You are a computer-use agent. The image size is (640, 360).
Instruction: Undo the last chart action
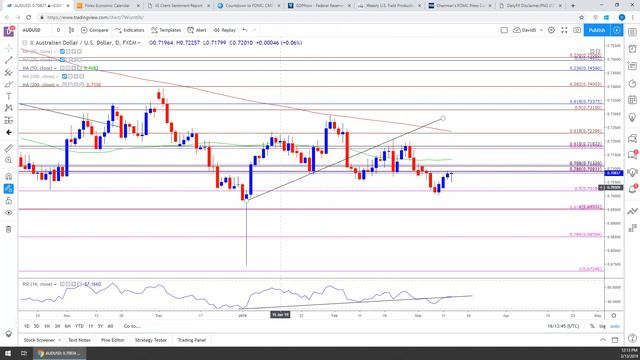(x=245, y=30)
